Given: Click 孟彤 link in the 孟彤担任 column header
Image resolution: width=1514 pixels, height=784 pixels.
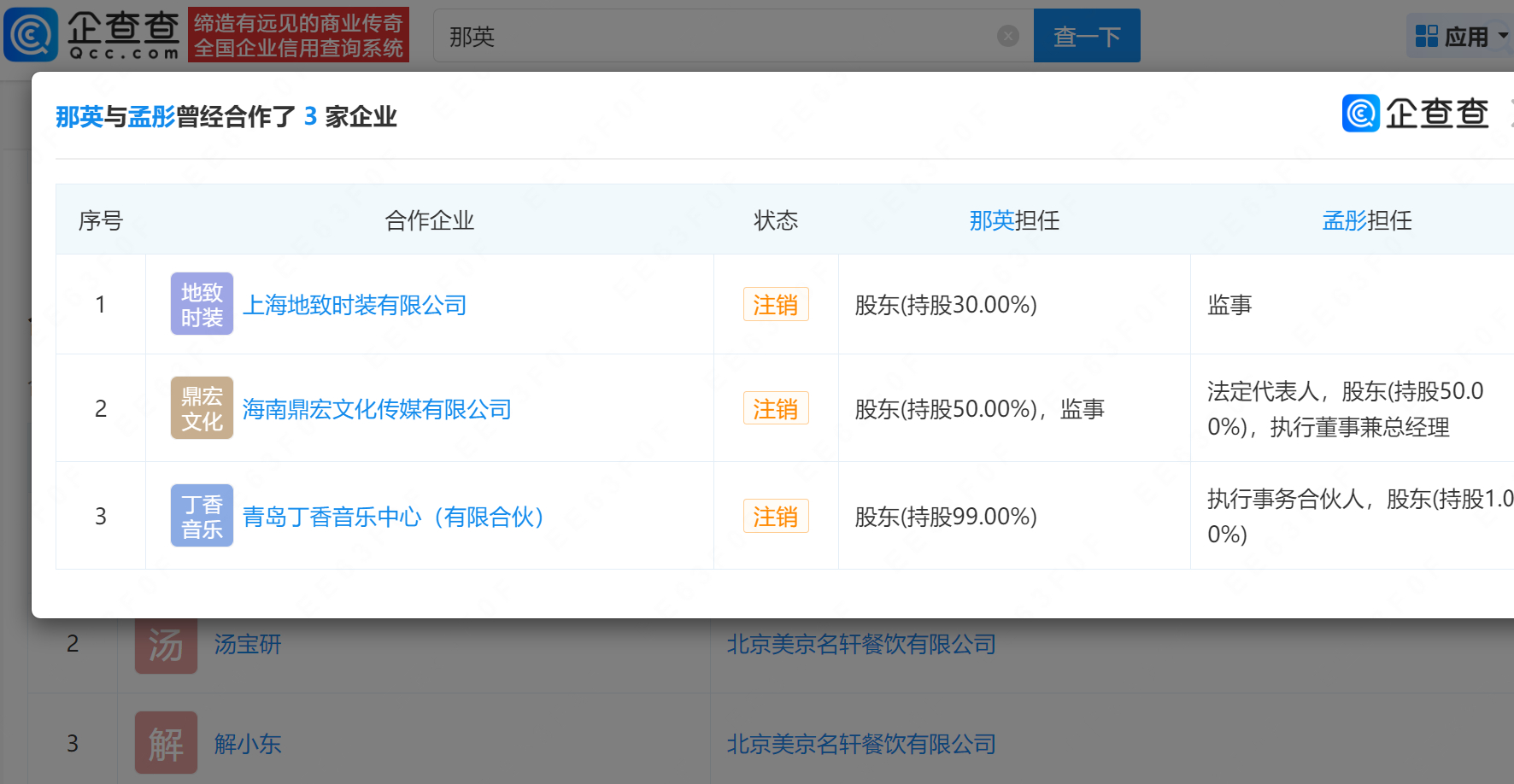Looking at the screenshot, I should pyautogui.click(x=1345, y=220).
